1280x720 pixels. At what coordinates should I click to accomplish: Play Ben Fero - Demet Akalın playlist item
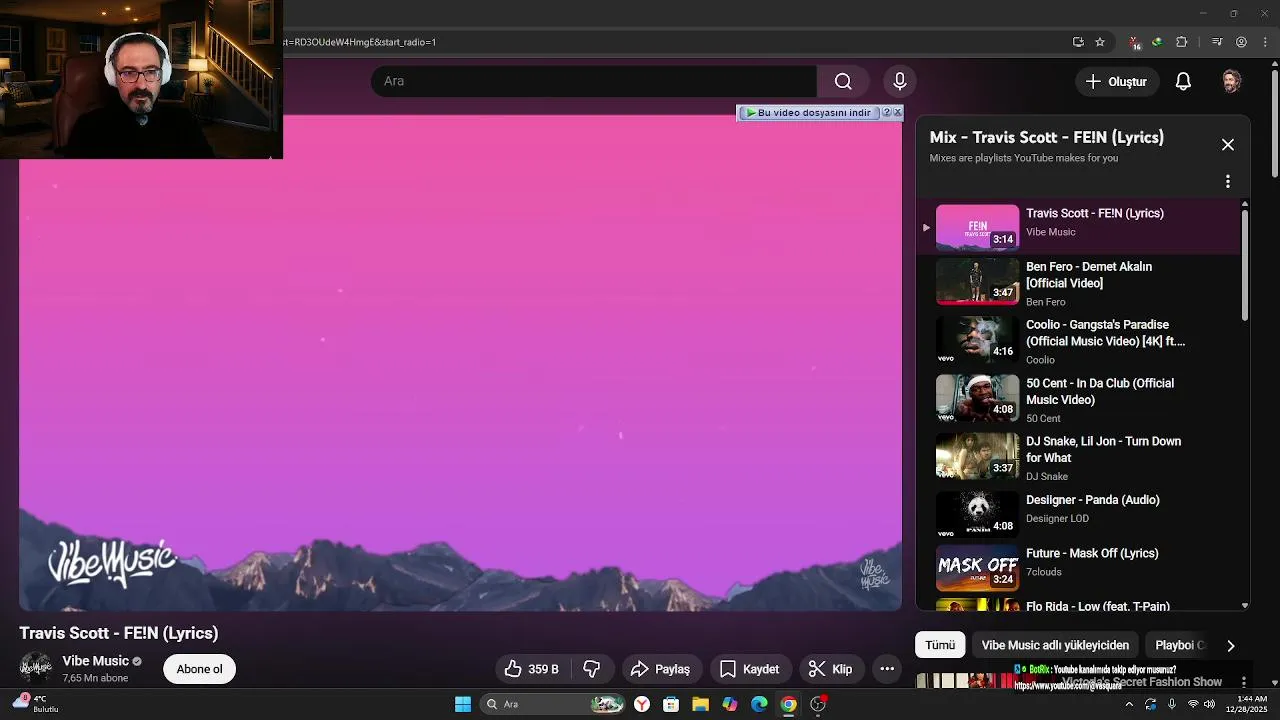click(x=1080, y=284)
